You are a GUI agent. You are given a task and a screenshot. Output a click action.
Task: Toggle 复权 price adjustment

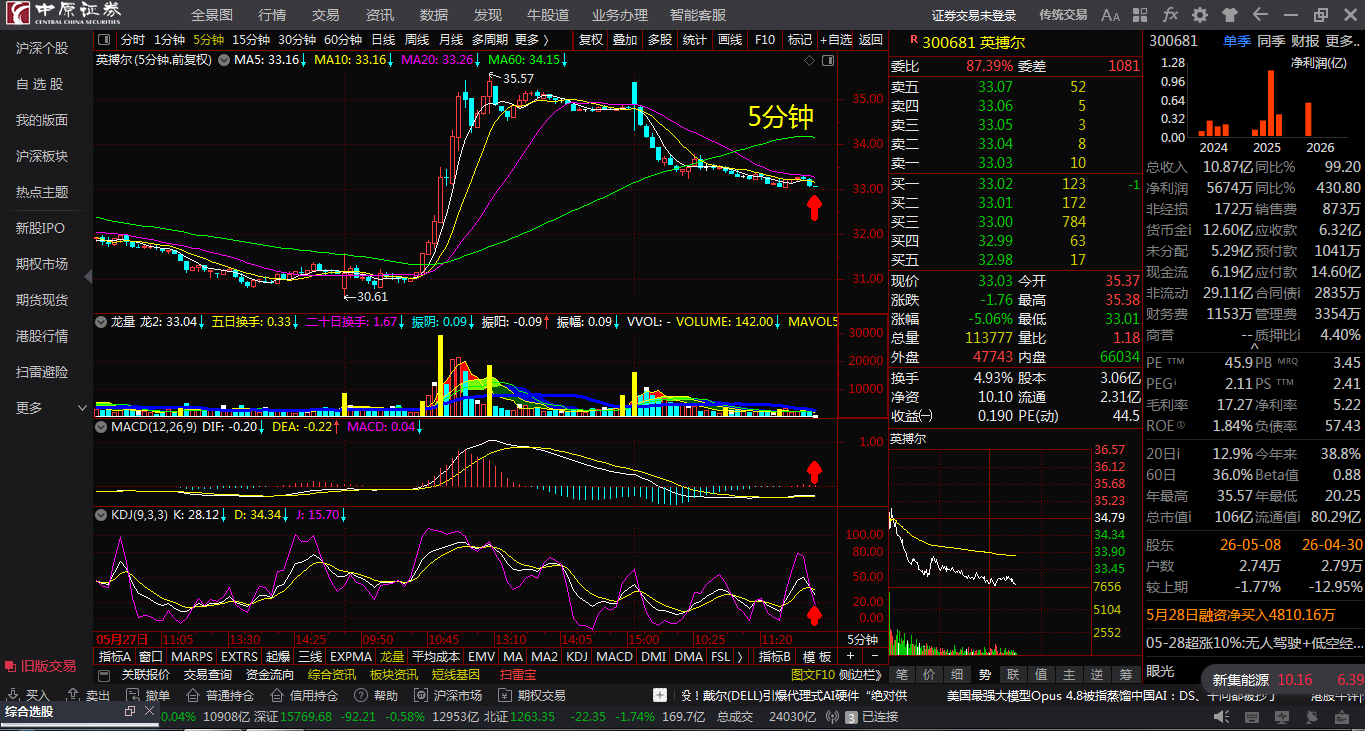point(591,39)
